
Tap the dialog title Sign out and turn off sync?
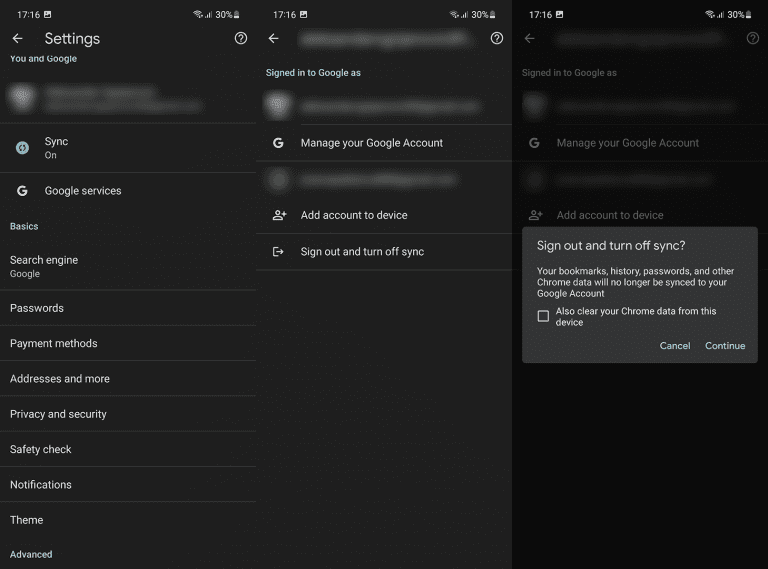click(611, 245)
